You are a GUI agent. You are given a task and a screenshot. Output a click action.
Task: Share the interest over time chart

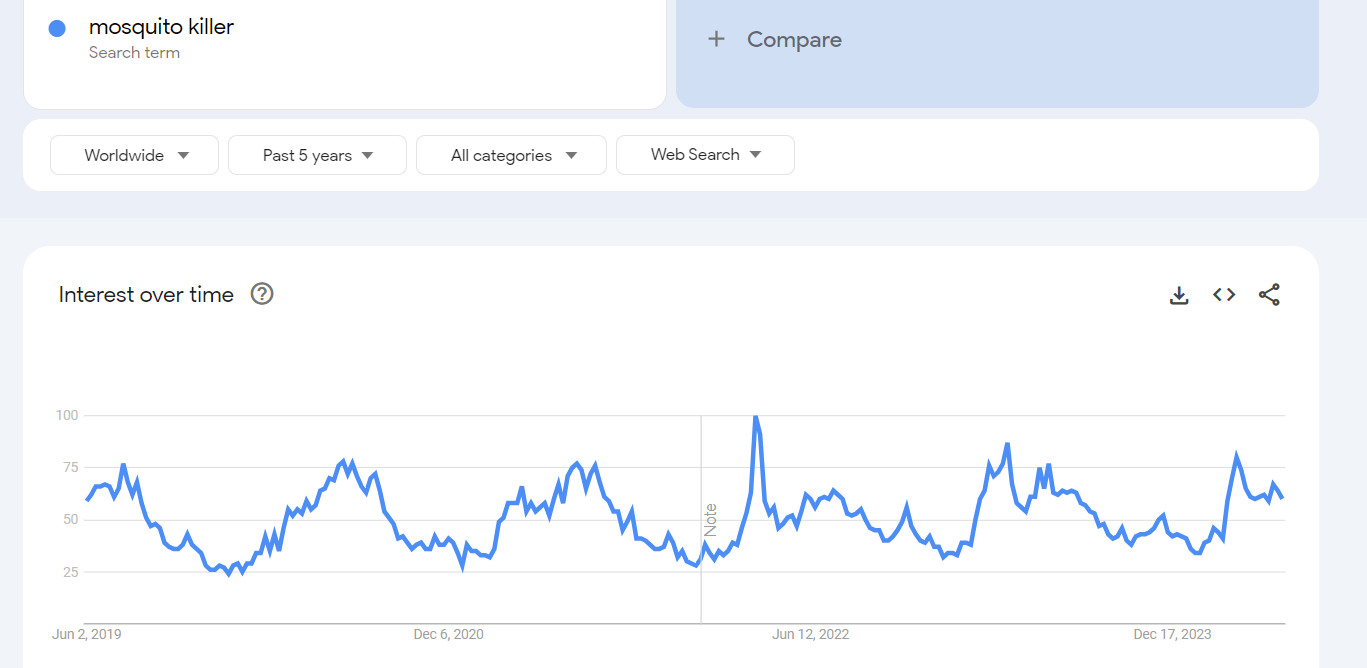point(1269,295)
